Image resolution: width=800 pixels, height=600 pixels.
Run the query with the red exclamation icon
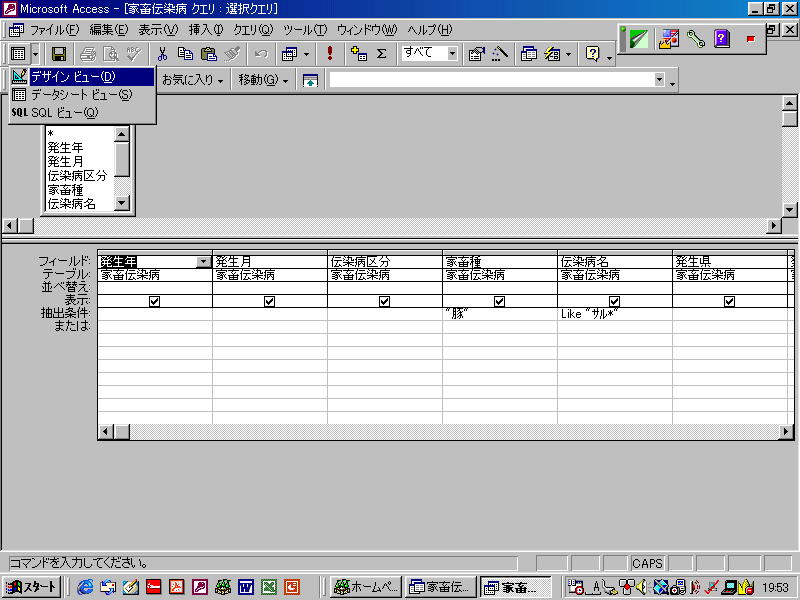[x=330, y=54]
